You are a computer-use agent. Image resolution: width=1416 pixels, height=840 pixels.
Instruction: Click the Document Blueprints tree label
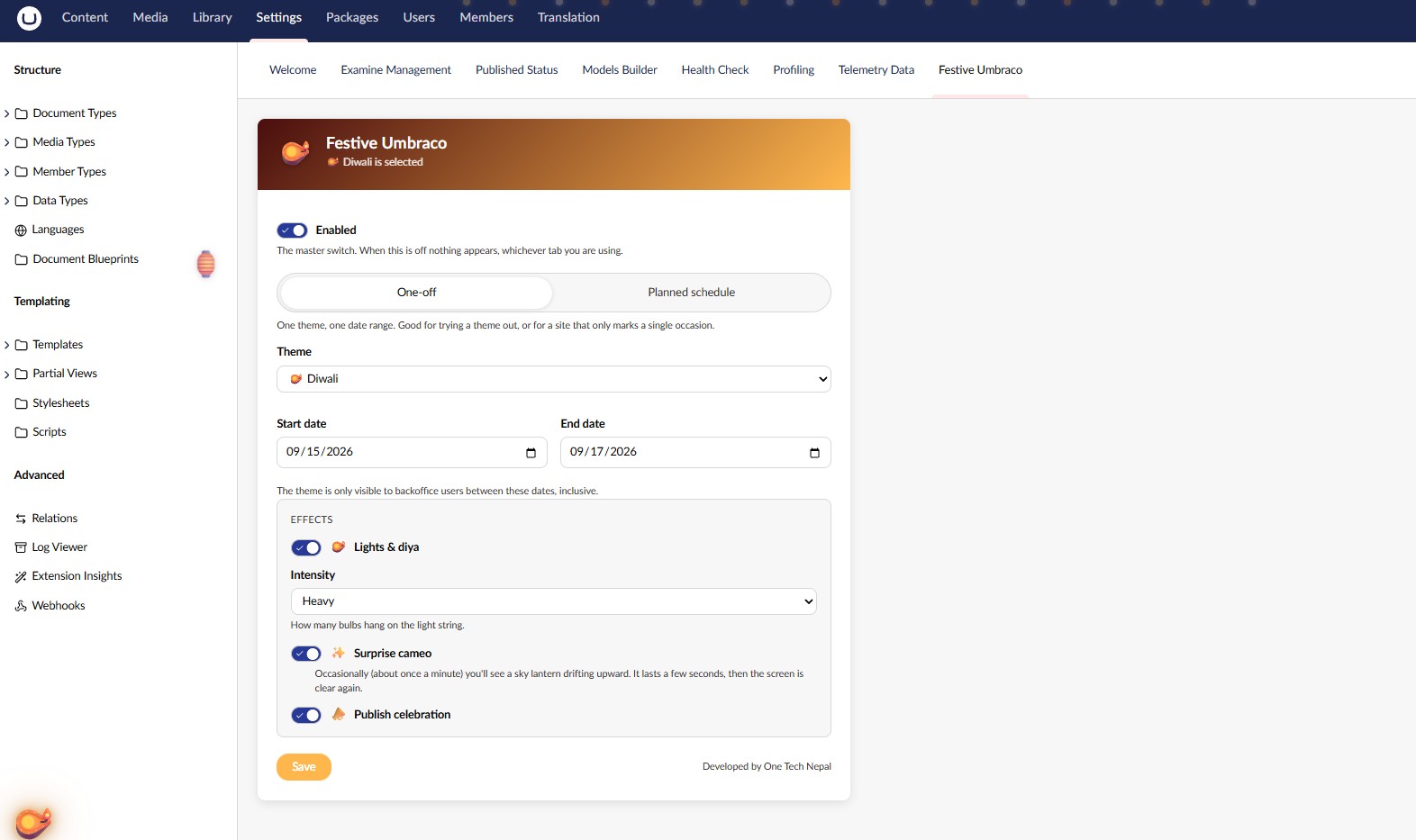coord(86,259)
